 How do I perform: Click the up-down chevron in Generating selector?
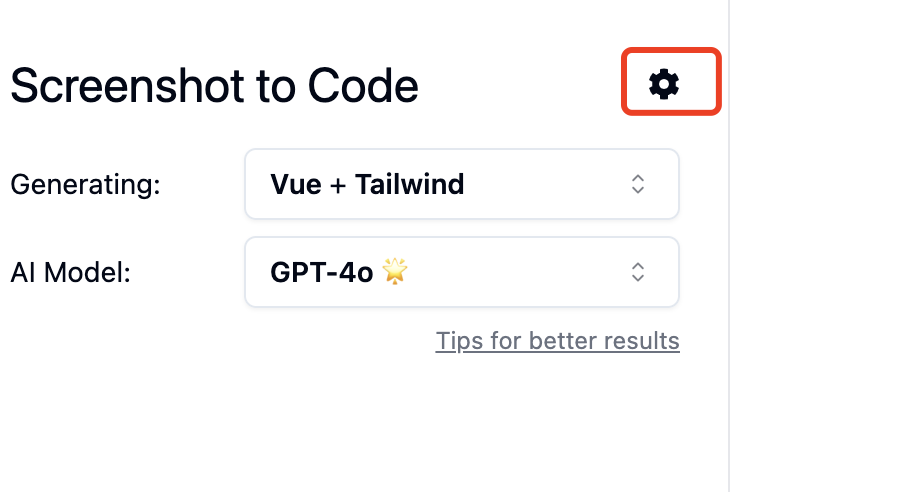pos(638,184)
